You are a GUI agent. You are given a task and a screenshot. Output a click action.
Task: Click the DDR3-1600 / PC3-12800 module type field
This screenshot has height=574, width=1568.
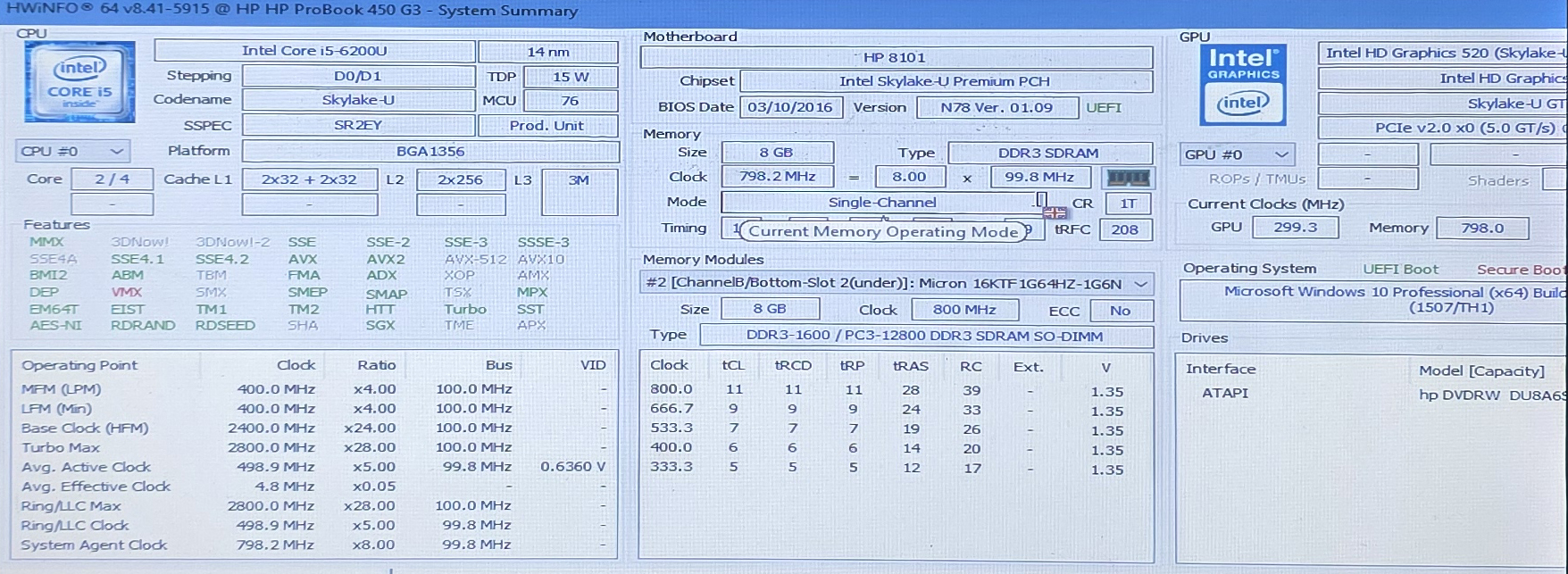point(925,337)
